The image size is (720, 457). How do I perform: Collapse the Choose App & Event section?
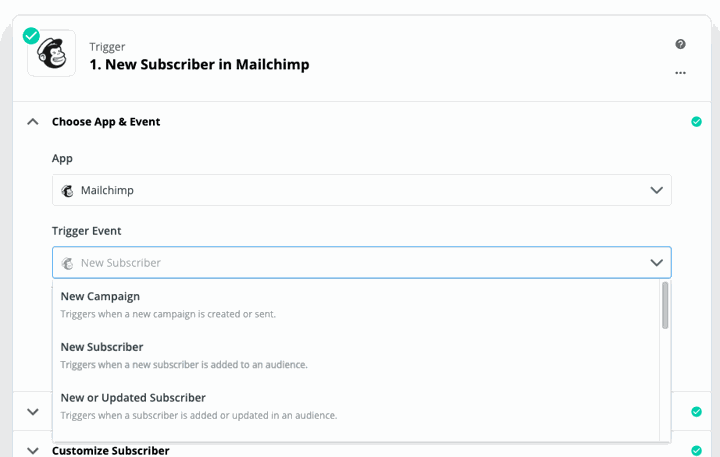click(x=33, y=122)
